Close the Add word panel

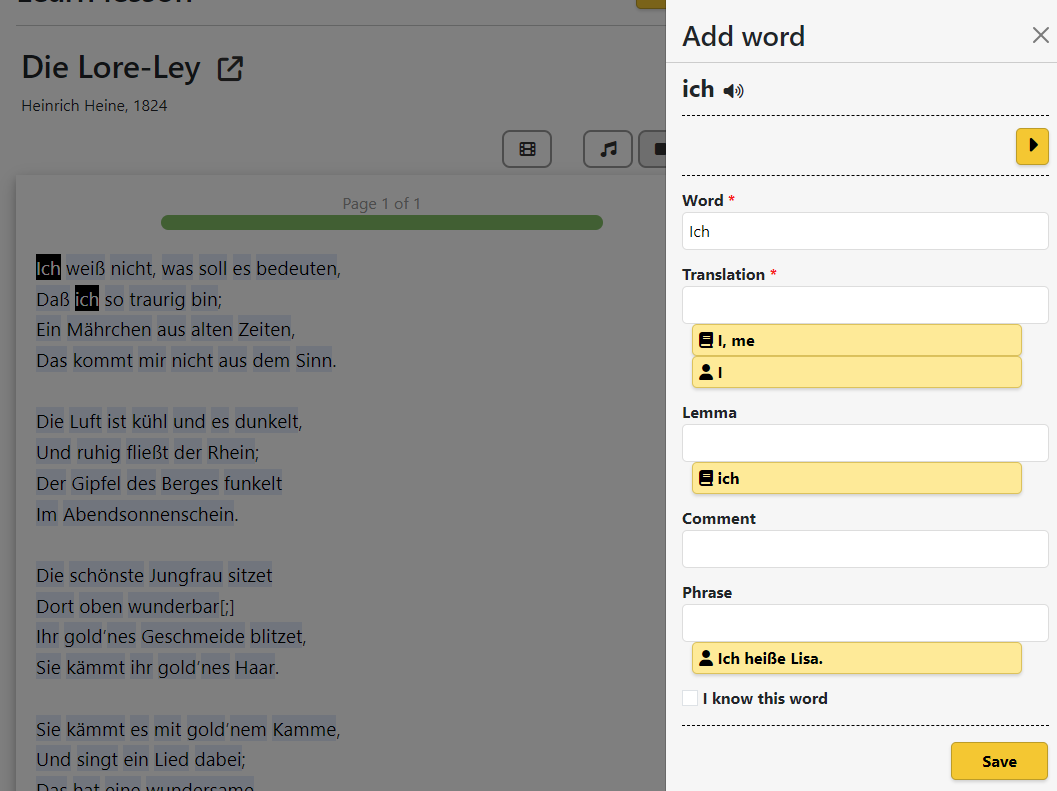1040,36
